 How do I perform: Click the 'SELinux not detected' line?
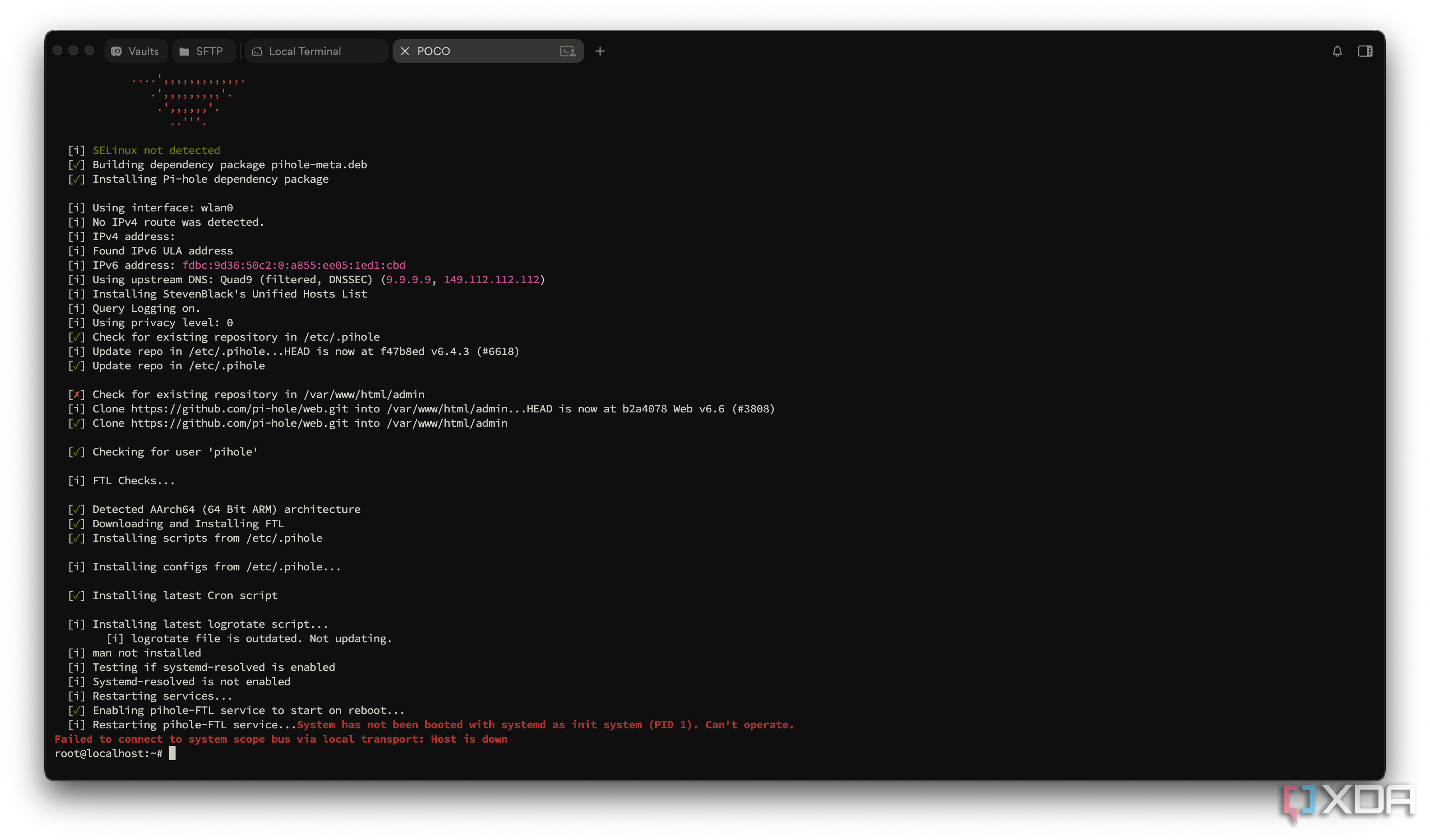tap(144, 150)
